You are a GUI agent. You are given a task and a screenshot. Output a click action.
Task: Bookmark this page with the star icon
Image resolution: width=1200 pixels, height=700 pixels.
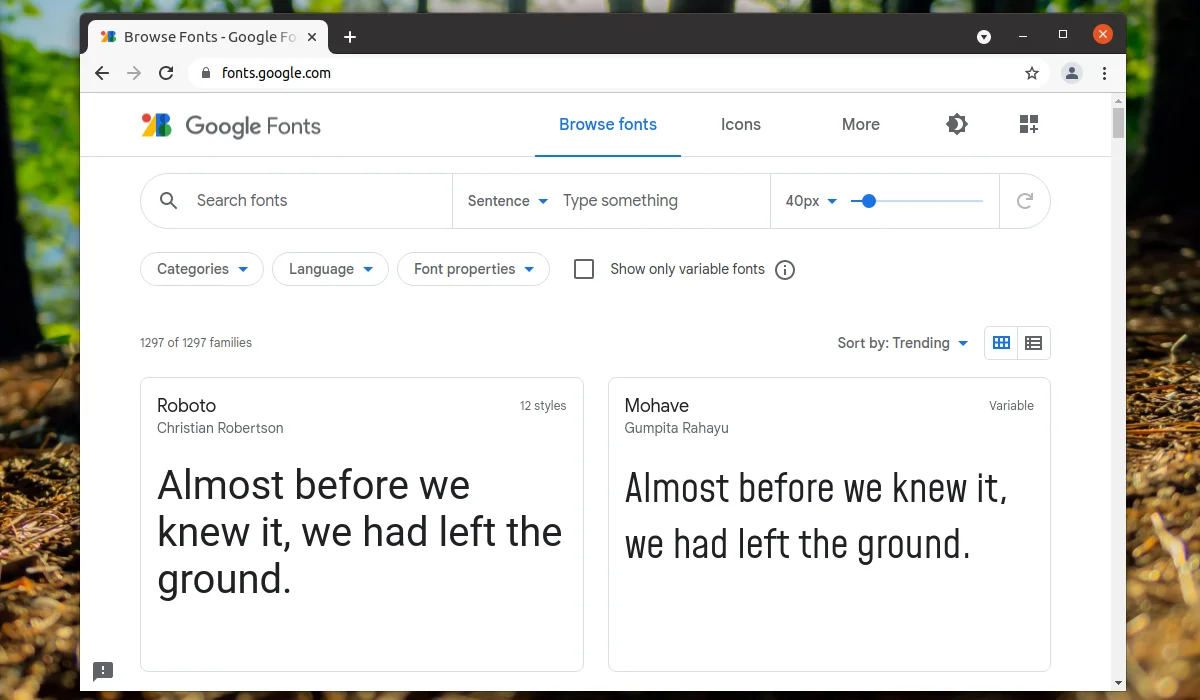pyautogui.click(x=1032, y=73)
